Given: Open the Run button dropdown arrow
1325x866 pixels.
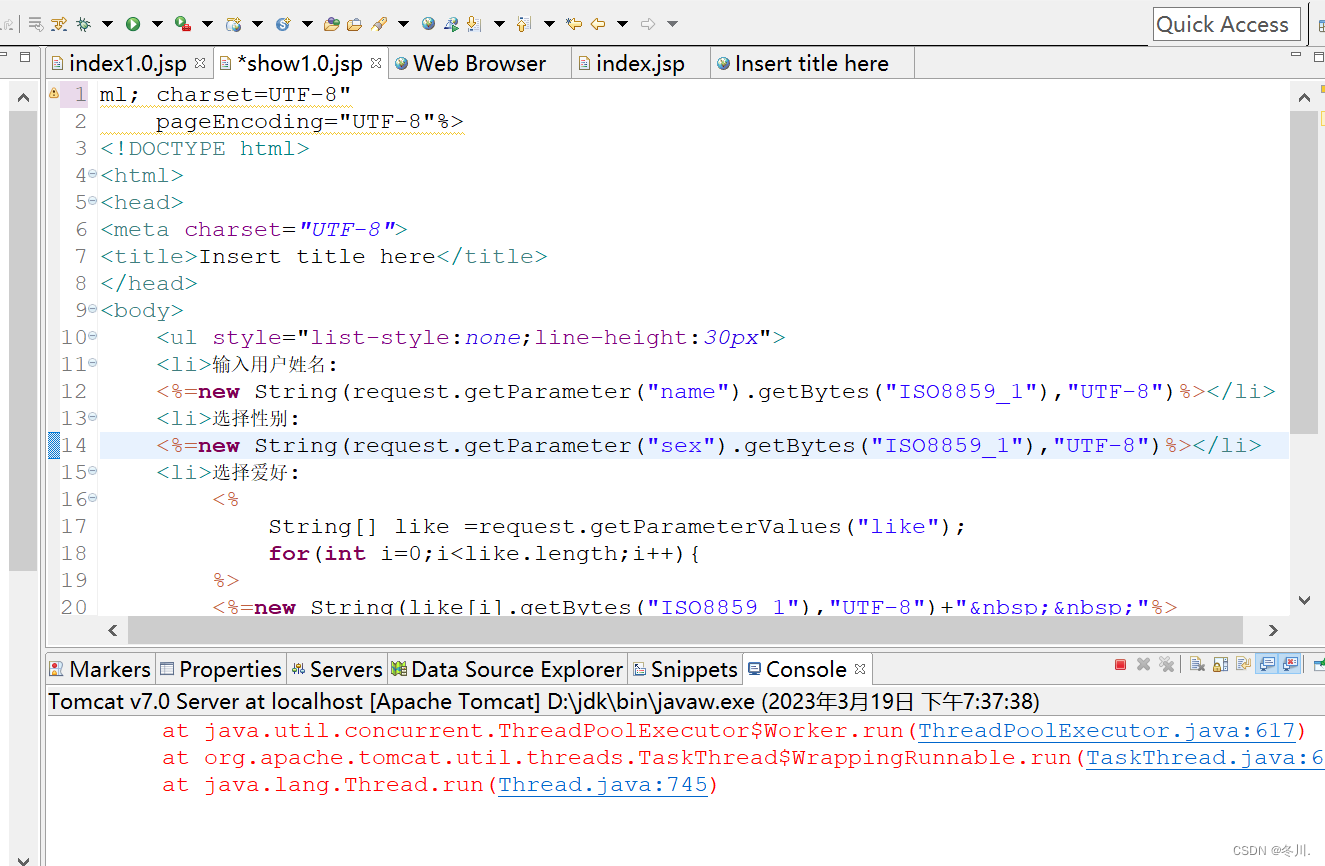Looking at the screenshot, I should (157, 23).
